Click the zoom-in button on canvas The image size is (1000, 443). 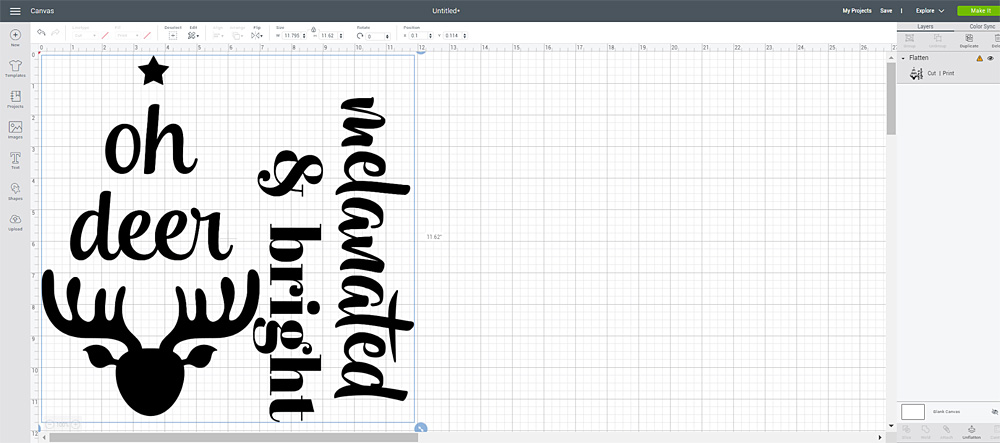pyautogui.click(x=75, y=425)
